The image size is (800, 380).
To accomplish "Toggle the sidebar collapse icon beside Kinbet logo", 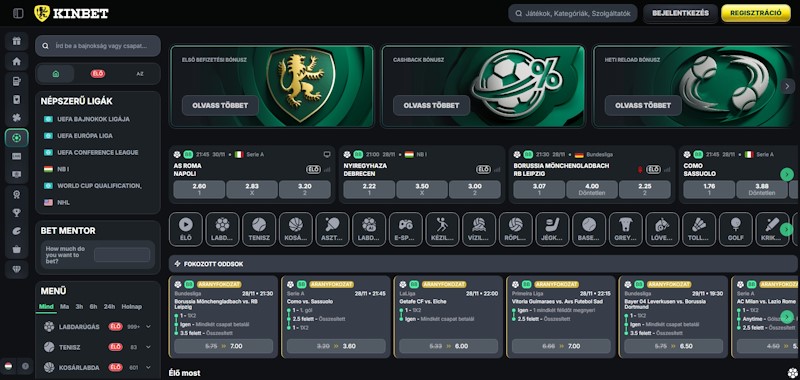I will click(x=18, y=13).
